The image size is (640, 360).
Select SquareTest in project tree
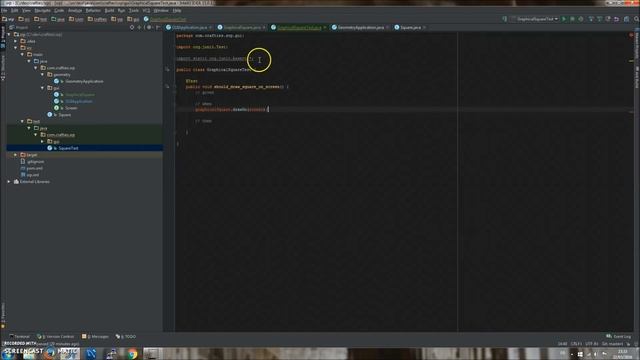coord(68,148)
